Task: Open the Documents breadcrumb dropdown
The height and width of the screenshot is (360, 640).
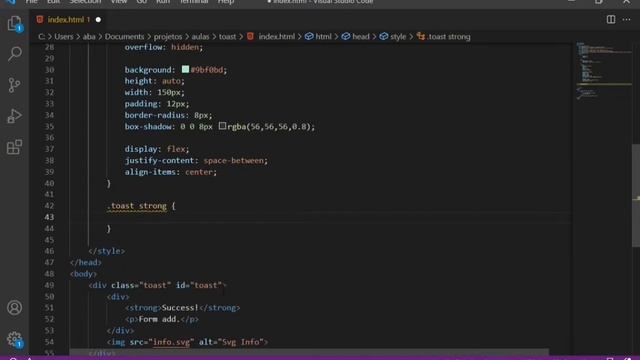Action: click(x=124, y=37)
